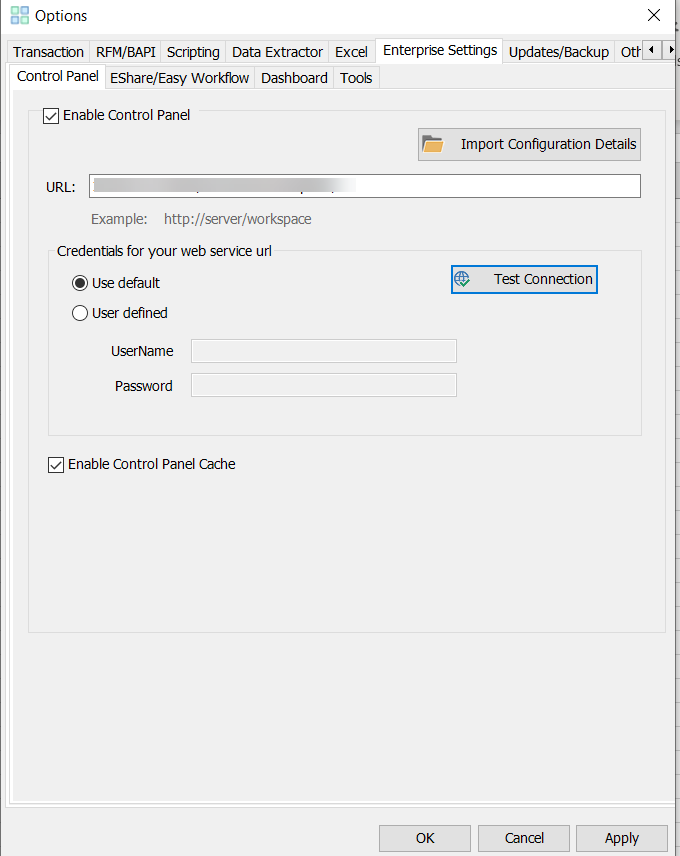Screen dimensions: 680x856
Task: Switch to the Dashboard sub-tab
Action: [x=294, y=78]
